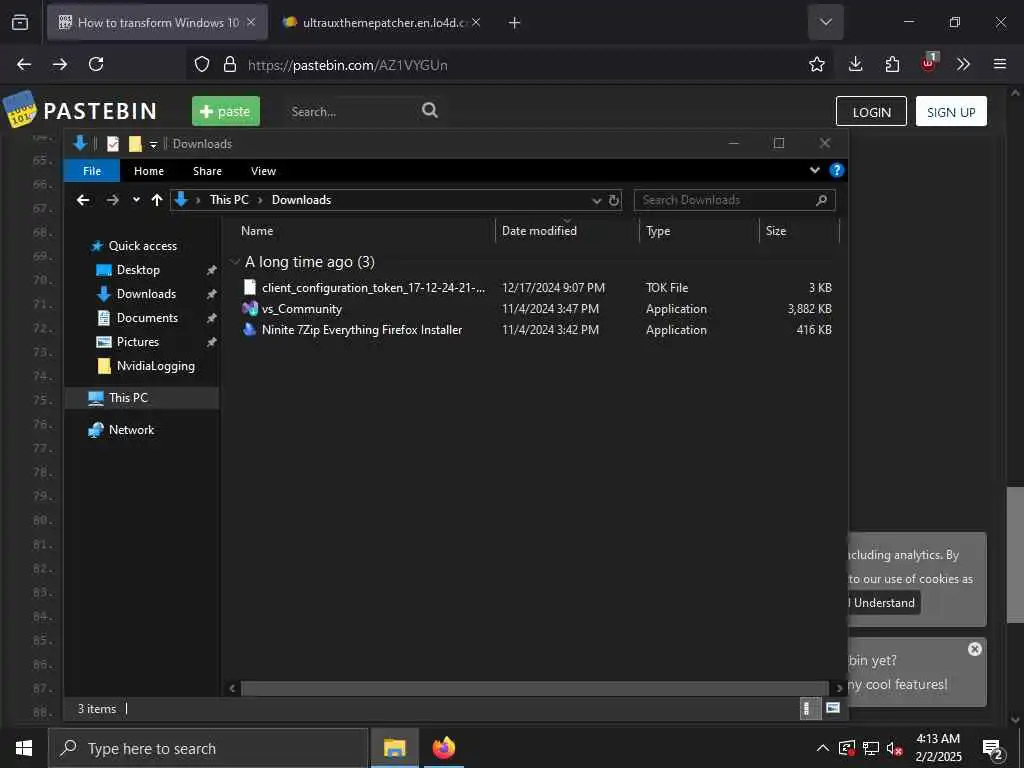Click Explorer back arrow
Image resolution: width=1024 pixels, height=768 pixels.
tap(83, 200)
